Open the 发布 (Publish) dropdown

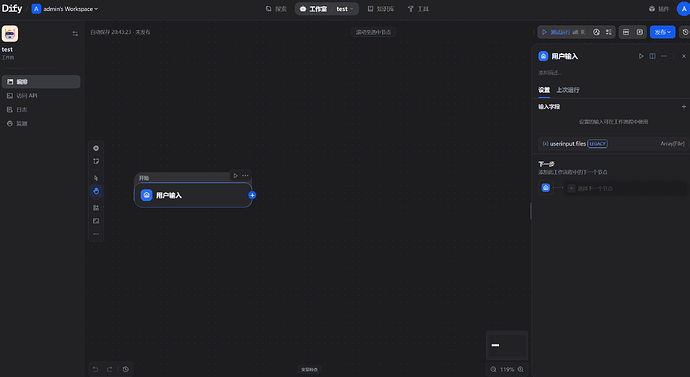coord(662,32)
